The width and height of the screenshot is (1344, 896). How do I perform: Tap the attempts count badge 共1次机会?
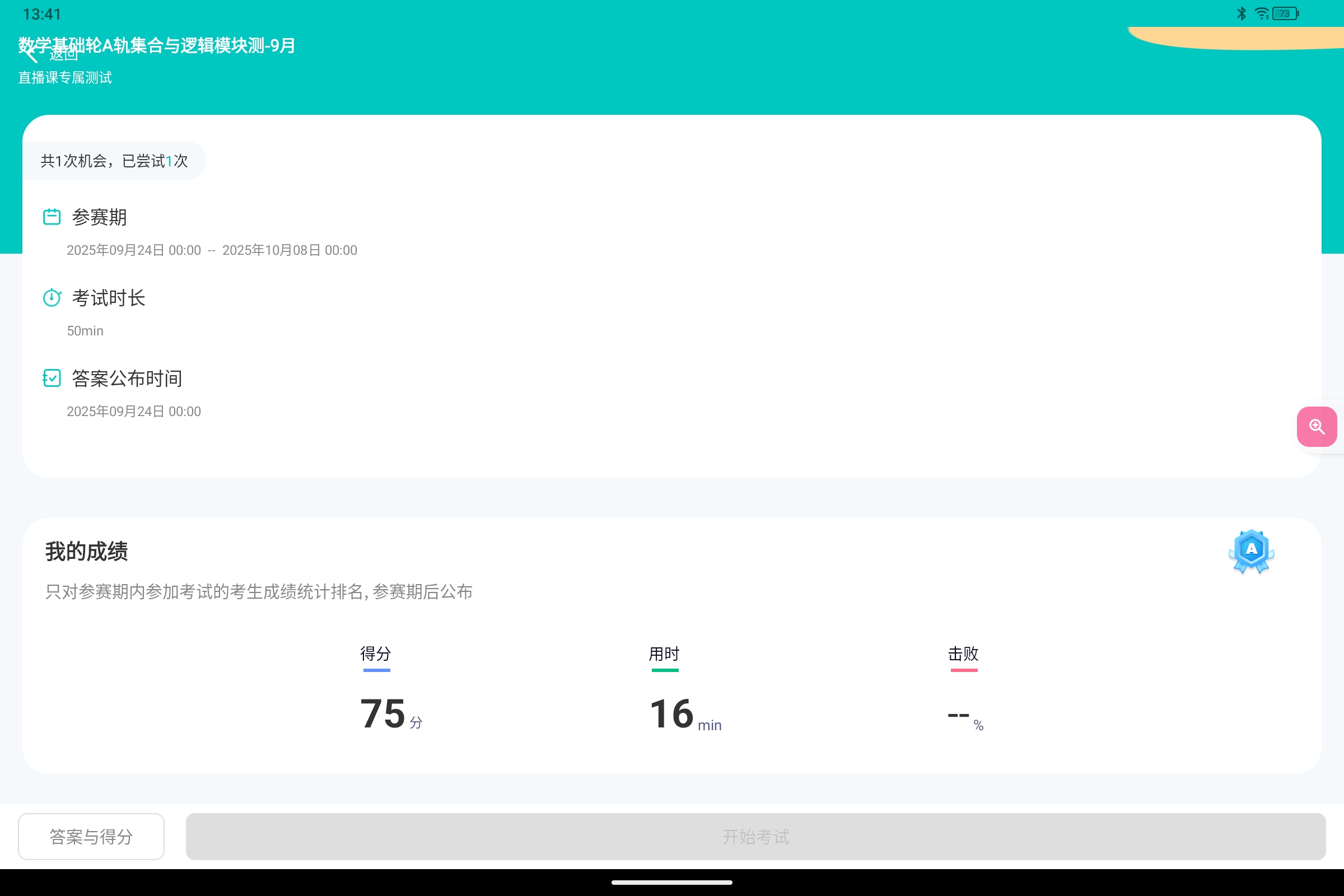click(x=114, y=161)
